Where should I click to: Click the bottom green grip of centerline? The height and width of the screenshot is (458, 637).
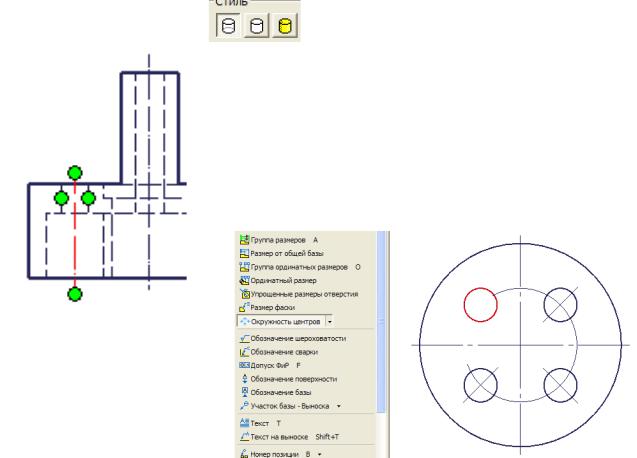75,294
